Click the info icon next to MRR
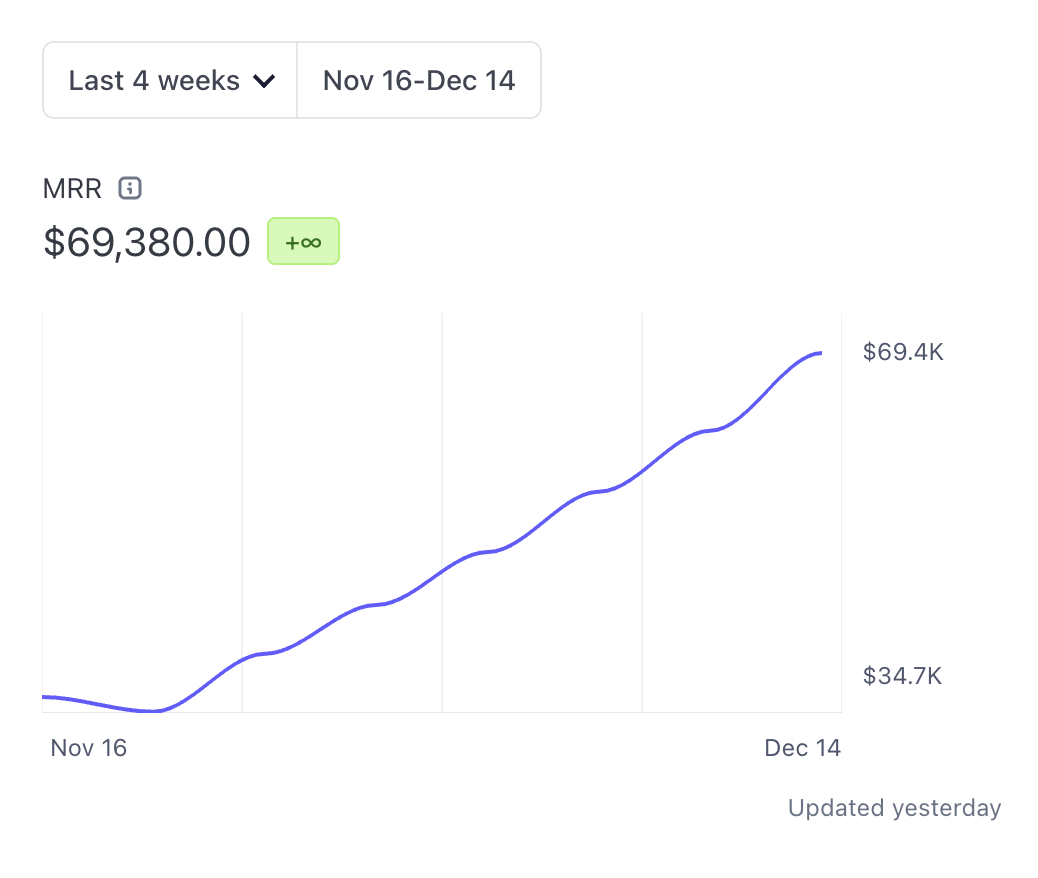 click(x=130, y=188)
